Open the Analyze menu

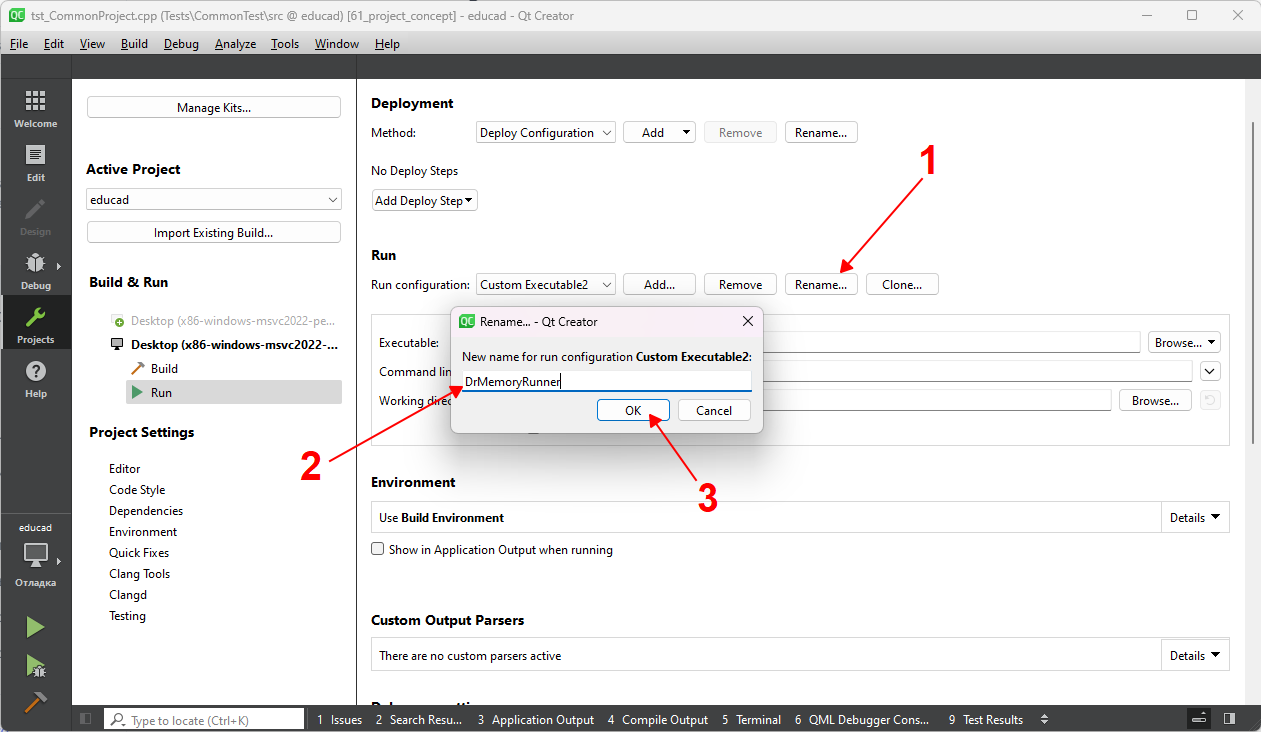pos(235,43)
